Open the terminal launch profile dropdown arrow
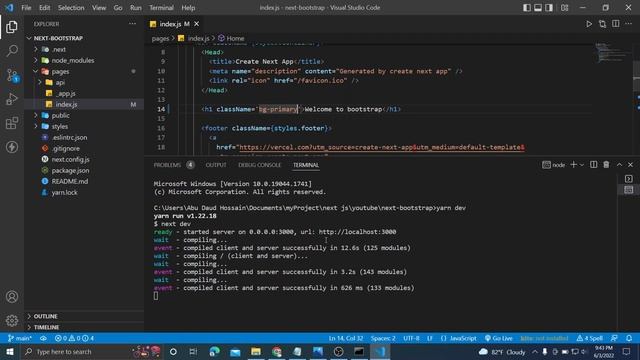 tap(582, 164)
